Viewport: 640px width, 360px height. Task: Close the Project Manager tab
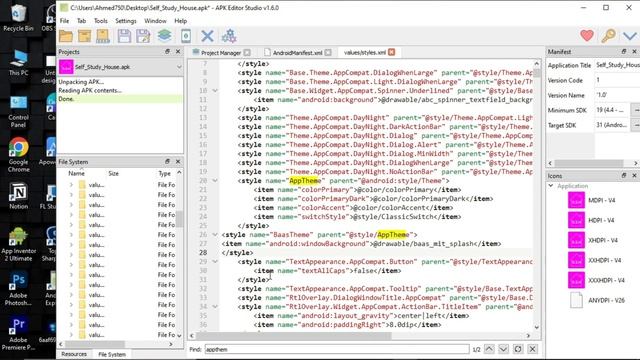point(247,53)
